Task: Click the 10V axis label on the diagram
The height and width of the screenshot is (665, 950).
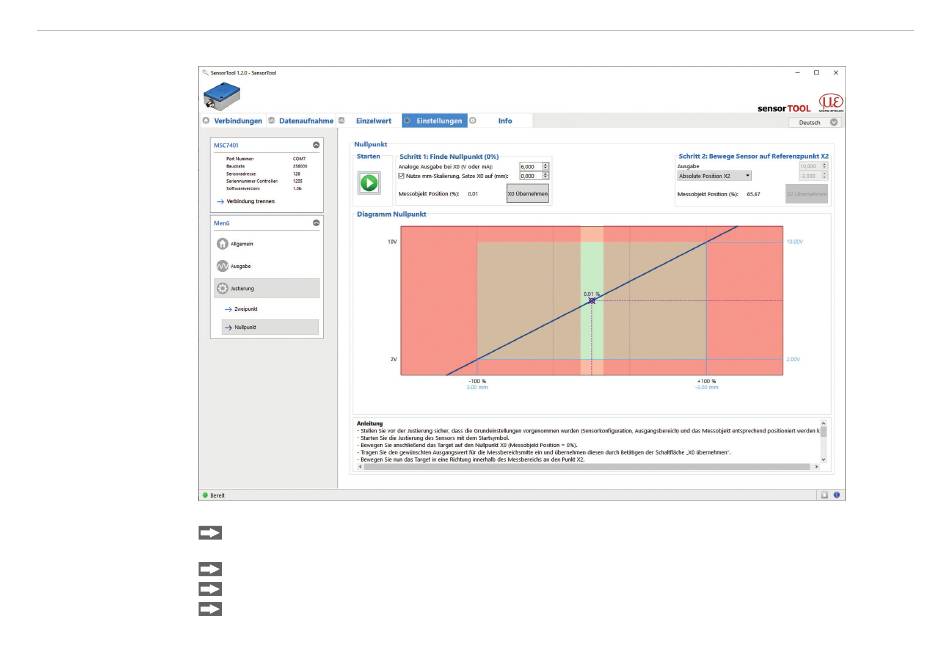Action: (x=392, y=242)
